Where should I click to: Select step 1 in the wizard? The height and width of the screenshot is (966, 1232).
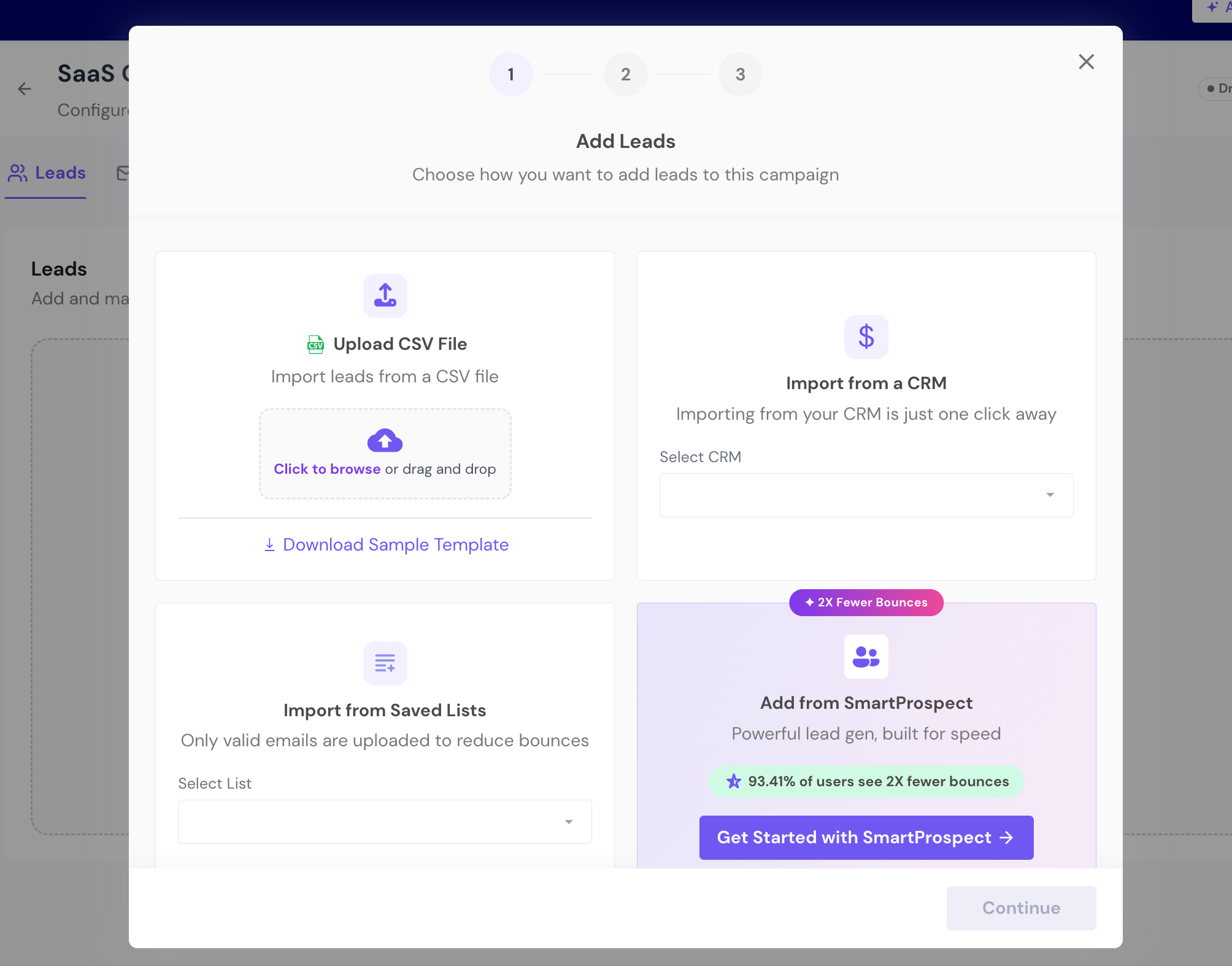click(510, 74)
